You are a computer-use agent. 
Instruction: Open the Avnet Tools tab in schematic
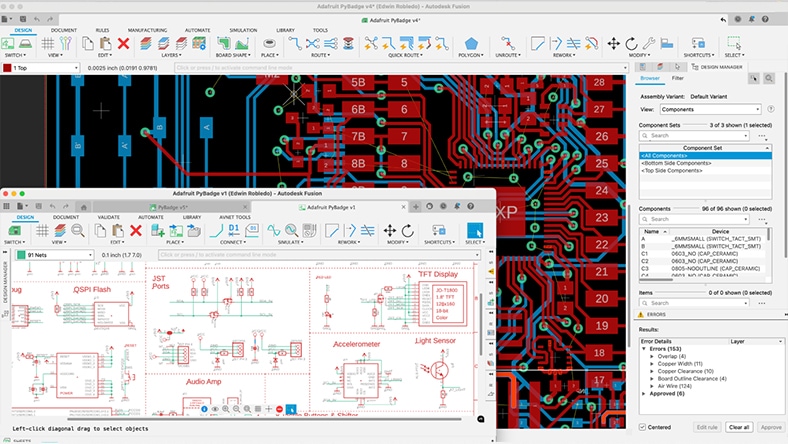pyautogui.click(x=235, y=217)
